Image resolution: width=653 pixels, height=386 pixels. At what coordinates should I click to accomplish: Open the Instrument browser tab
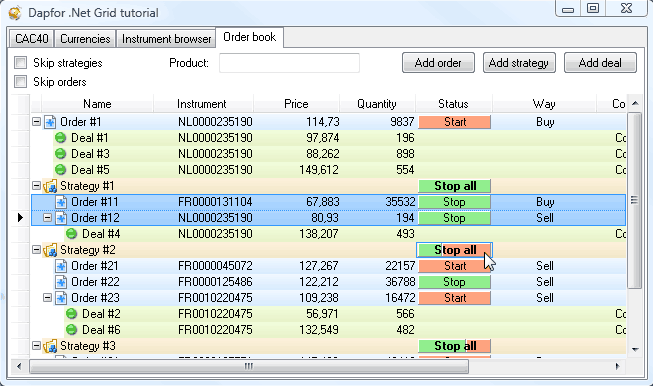(x=166, y=39)
